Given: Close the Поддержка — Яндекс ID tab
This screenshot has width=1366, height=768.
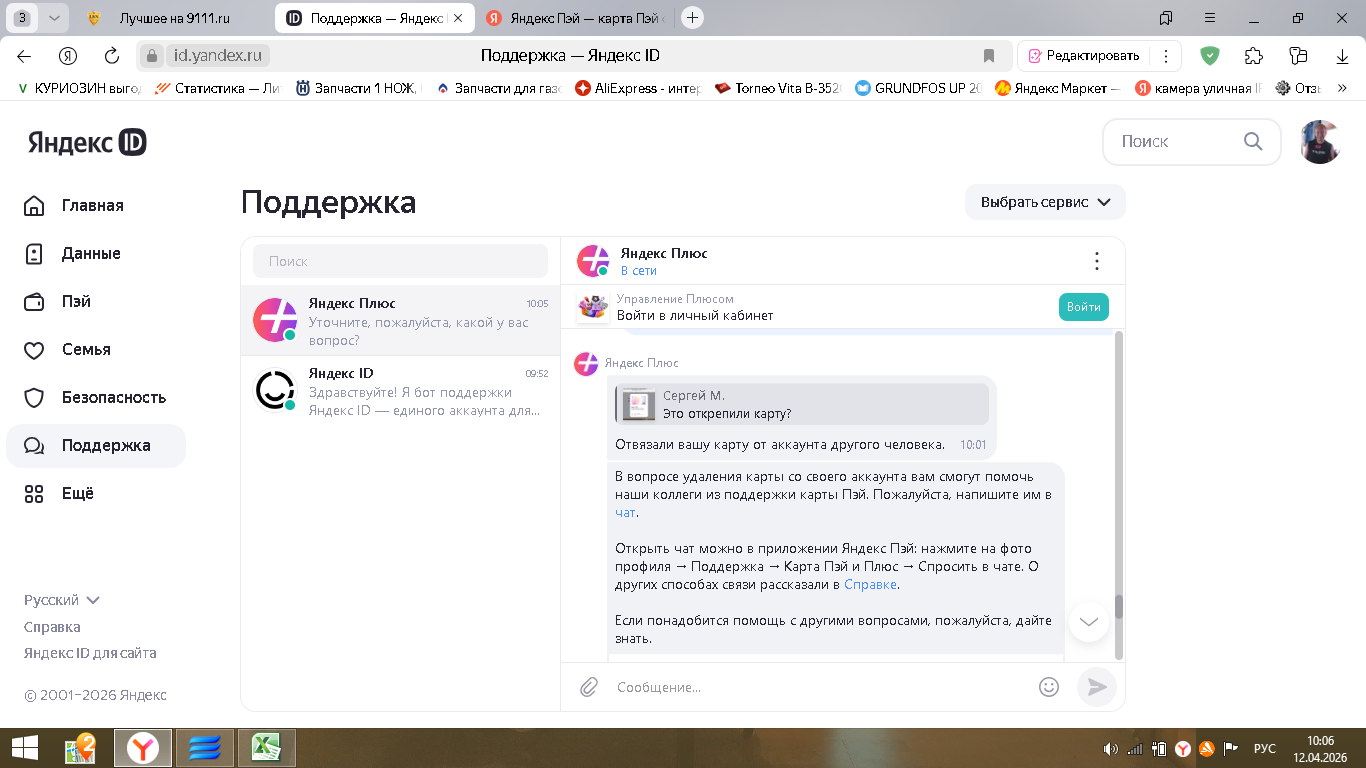Looking at the screenshot, I should point(458,18).
